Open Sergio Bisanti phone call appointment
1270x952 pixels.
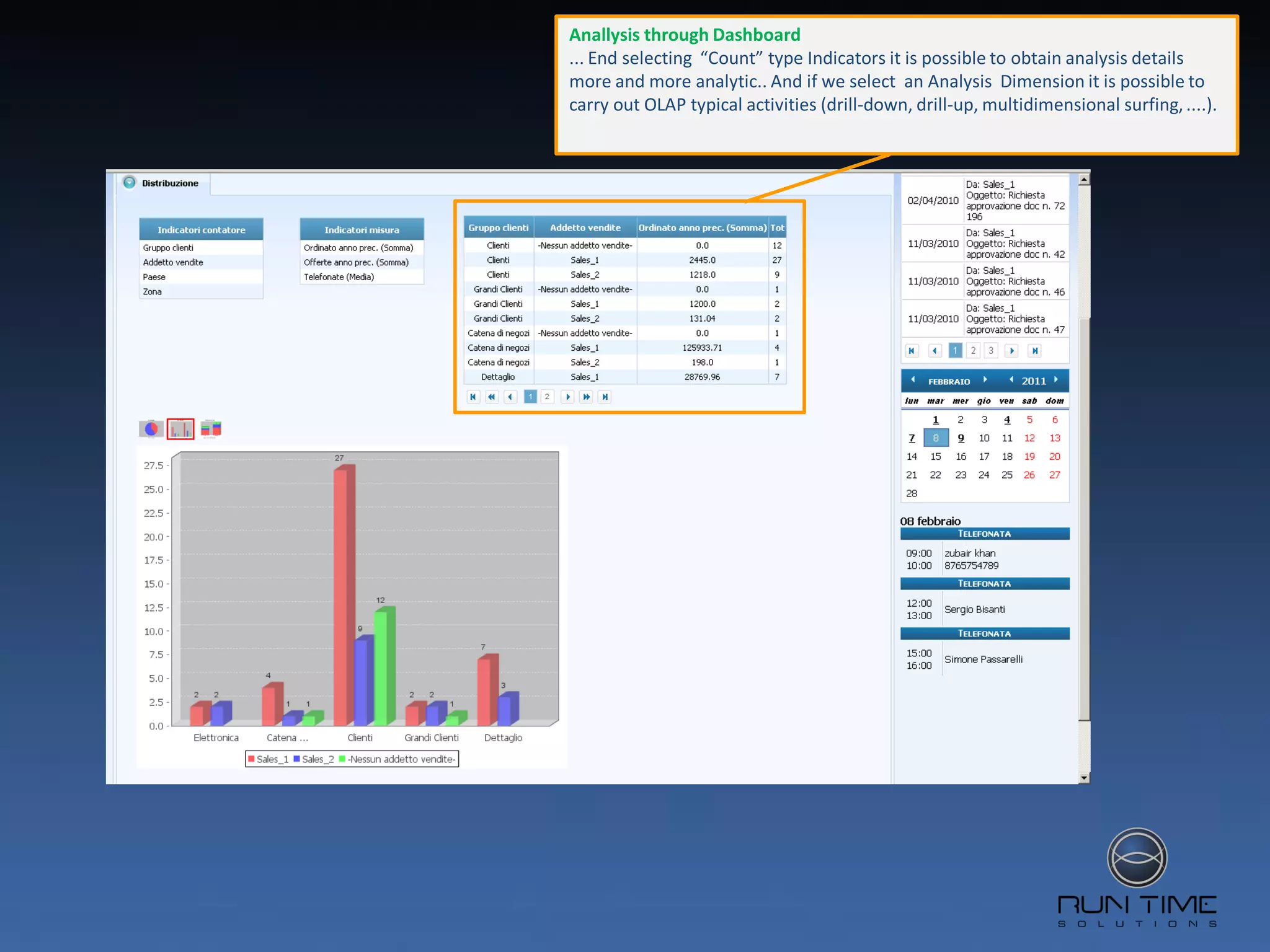[x=985, y=609]
